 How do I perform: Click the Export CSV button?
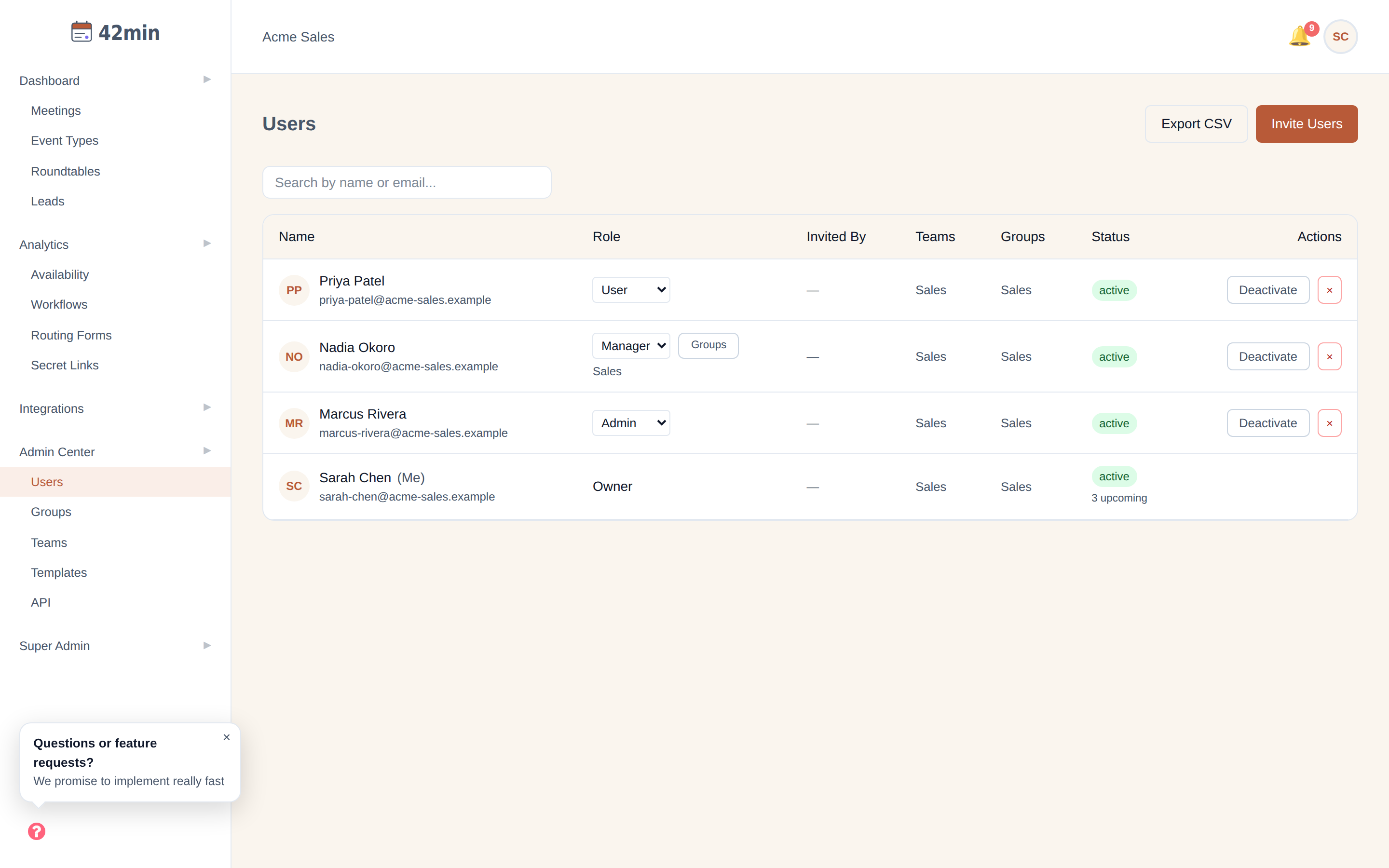(1196, 124)
